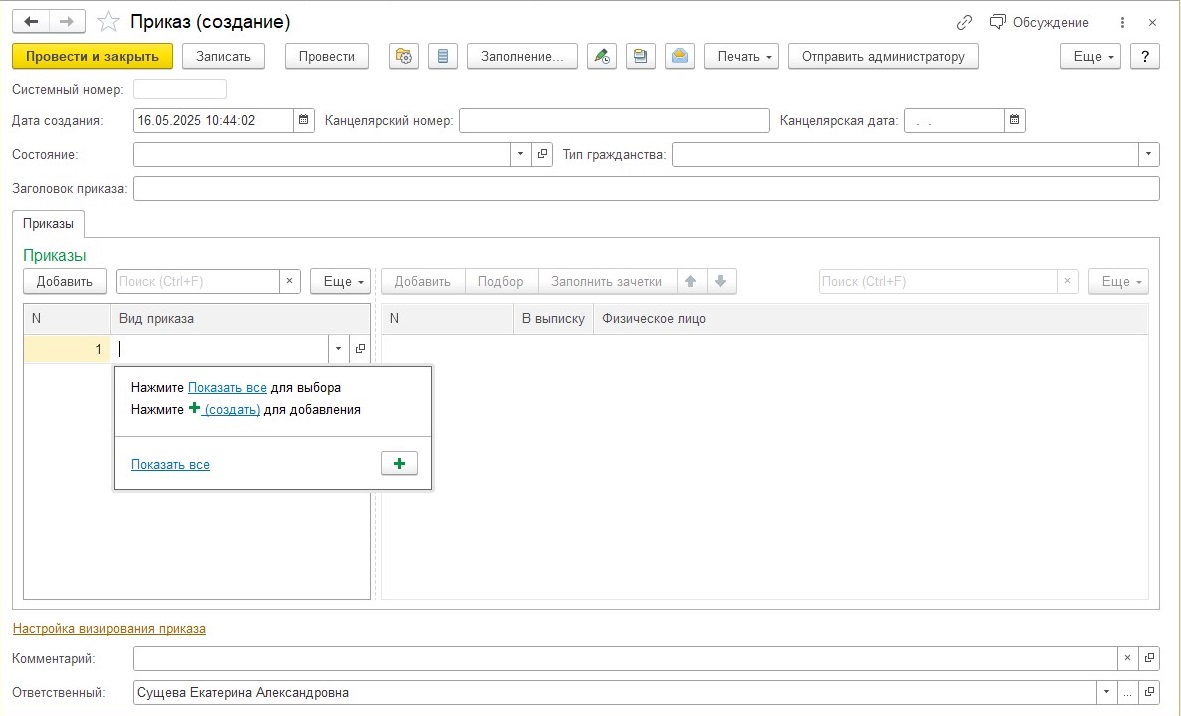Screen dimensions: 1181x716
Task: Open Еще menu of right table
Action: (x=1118, y=282)
